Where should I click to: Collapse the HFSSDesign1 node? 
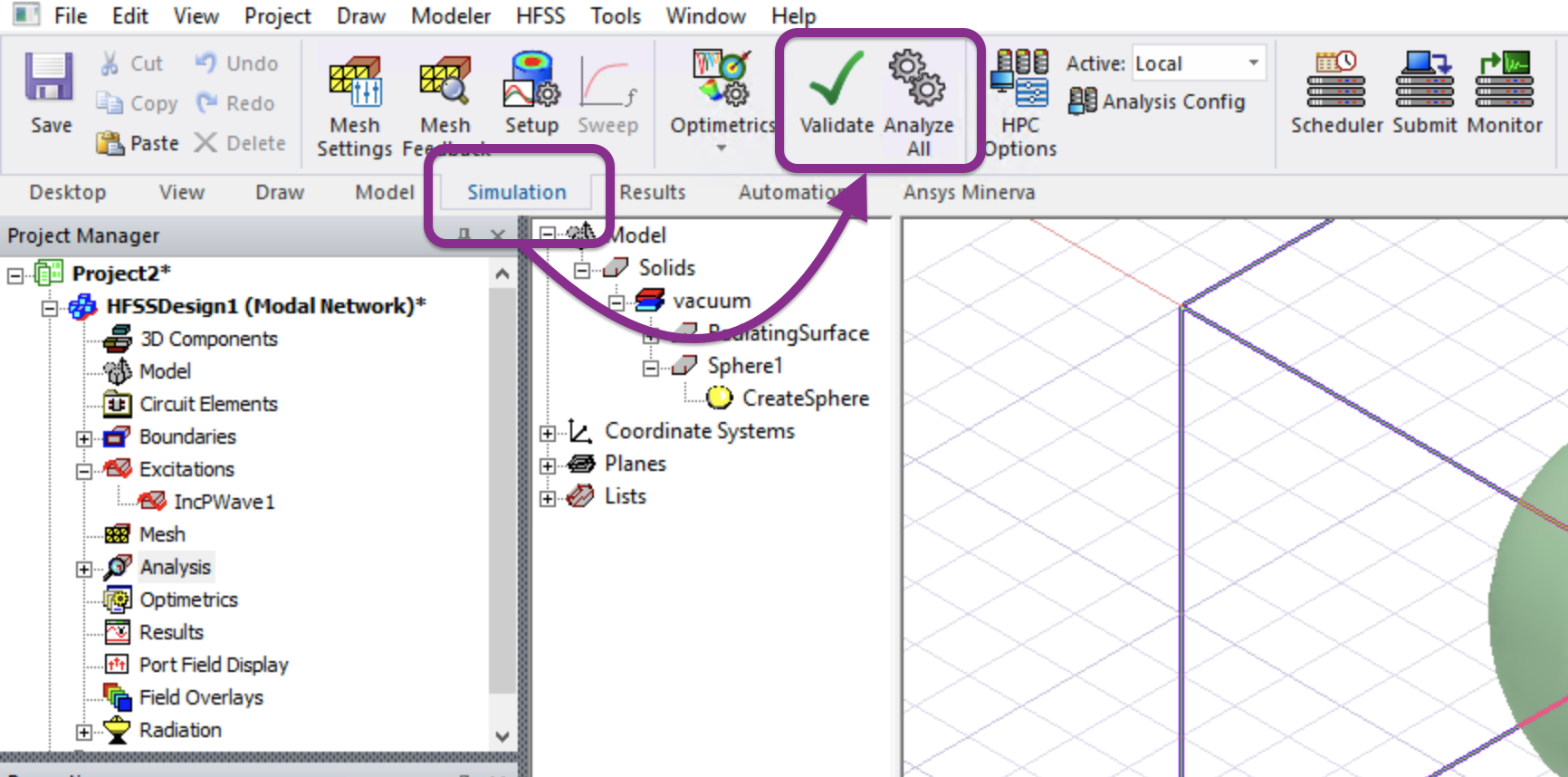pyautogui.click(x=50, y=308)
